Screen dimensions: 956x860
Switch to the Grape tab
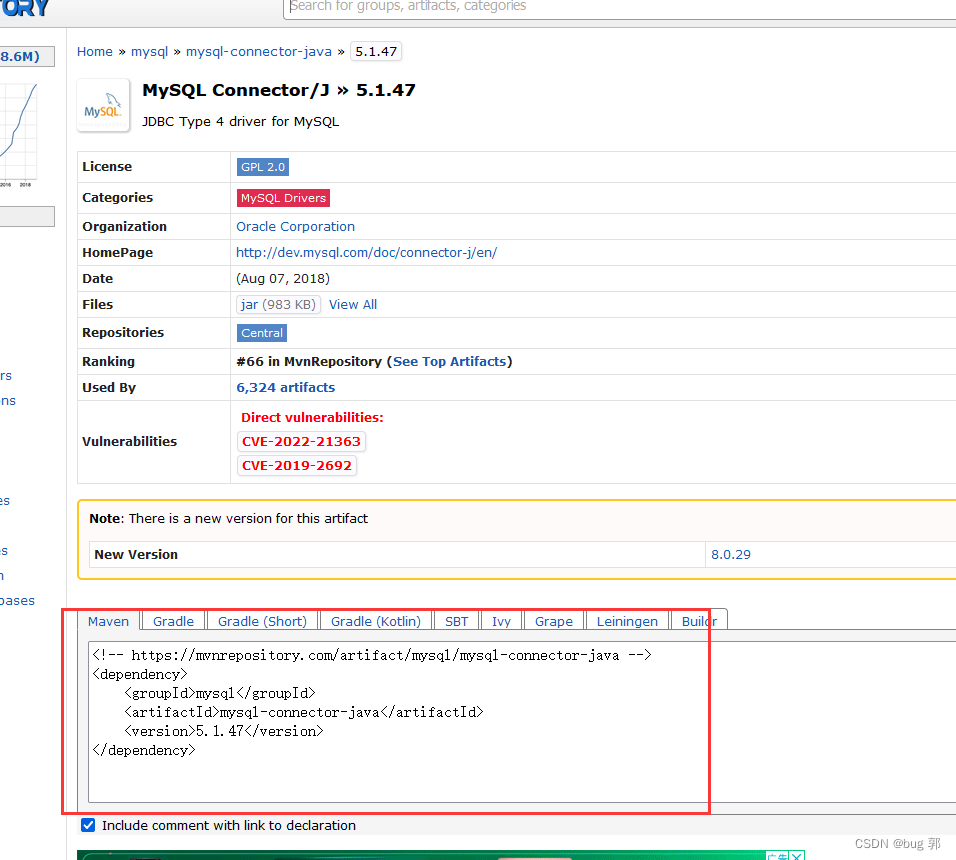coord(554,621)
